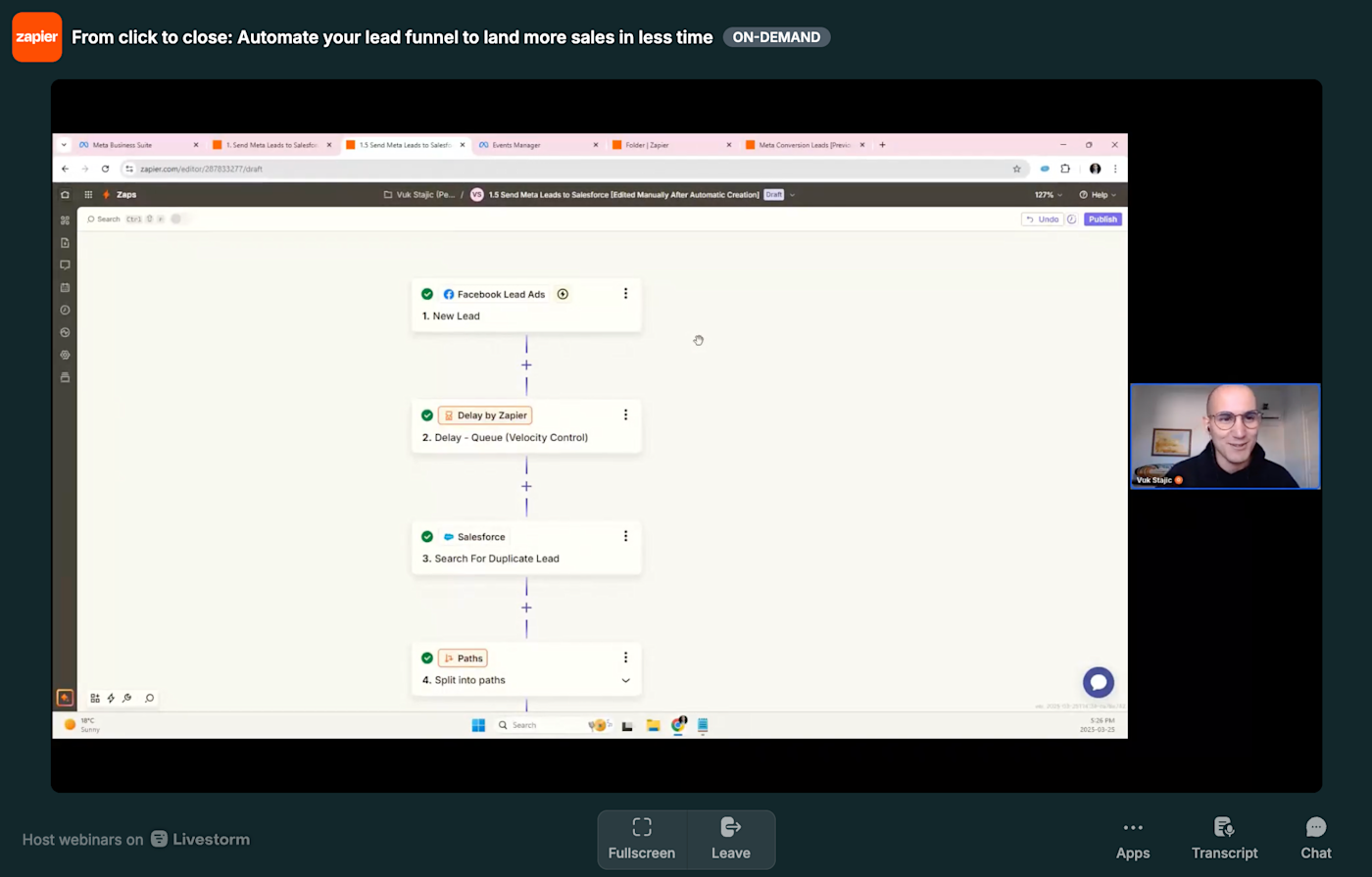Open options menu for Facebook Lead Ads step
The image size is (1372, 877).
click(625, 294)
